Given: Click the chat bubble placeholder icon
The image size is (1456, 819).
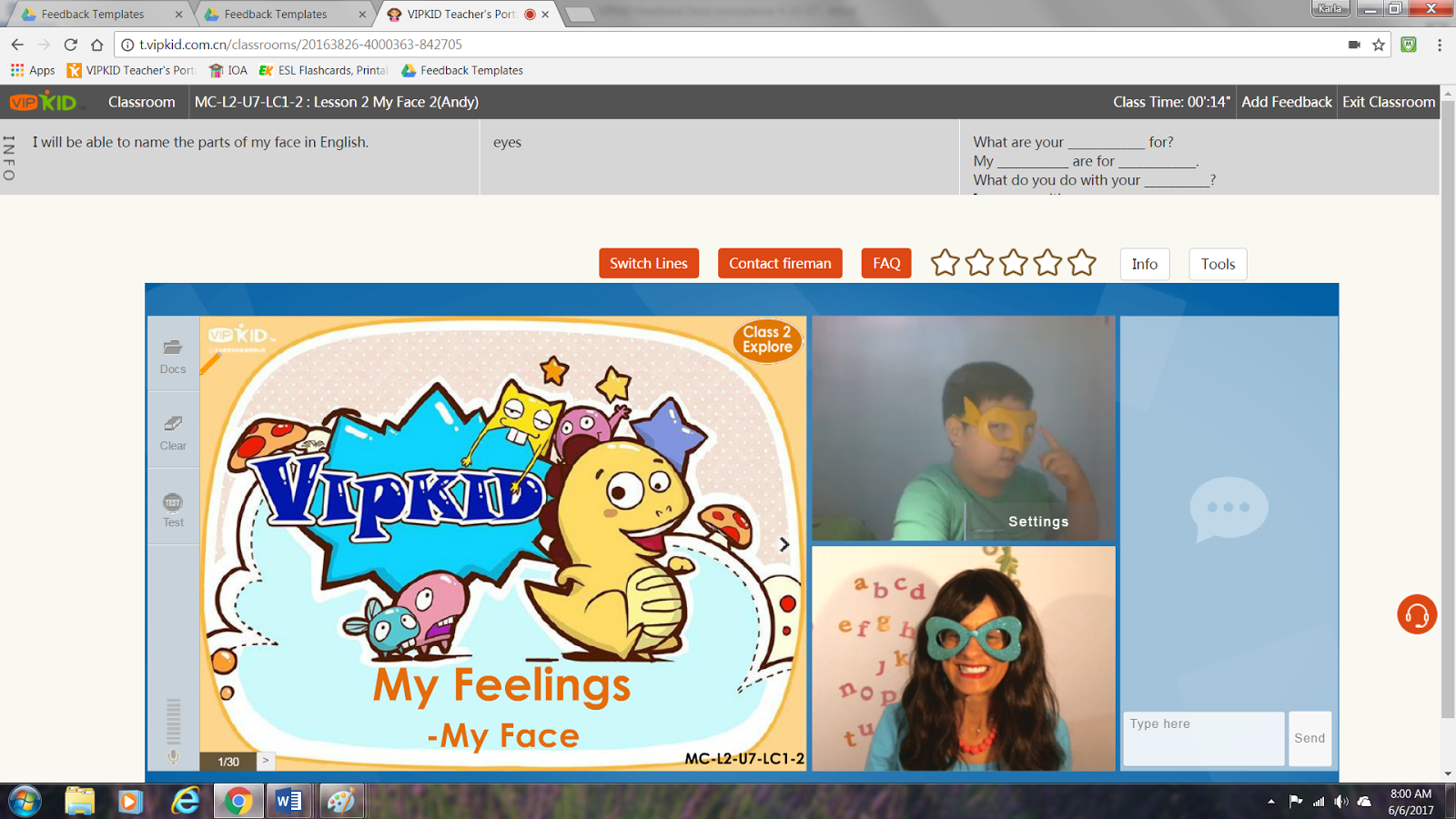Looking at the screenshot, I should coord(1228,509).
